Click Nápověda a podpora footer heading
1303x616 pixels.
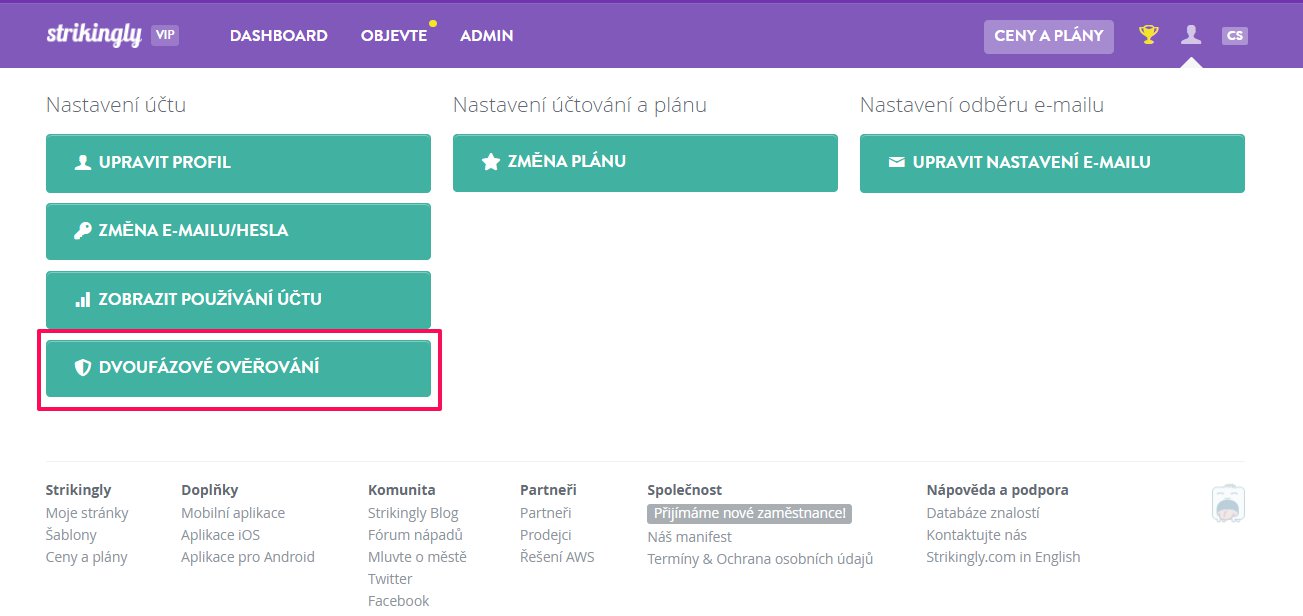pos(998,490)
